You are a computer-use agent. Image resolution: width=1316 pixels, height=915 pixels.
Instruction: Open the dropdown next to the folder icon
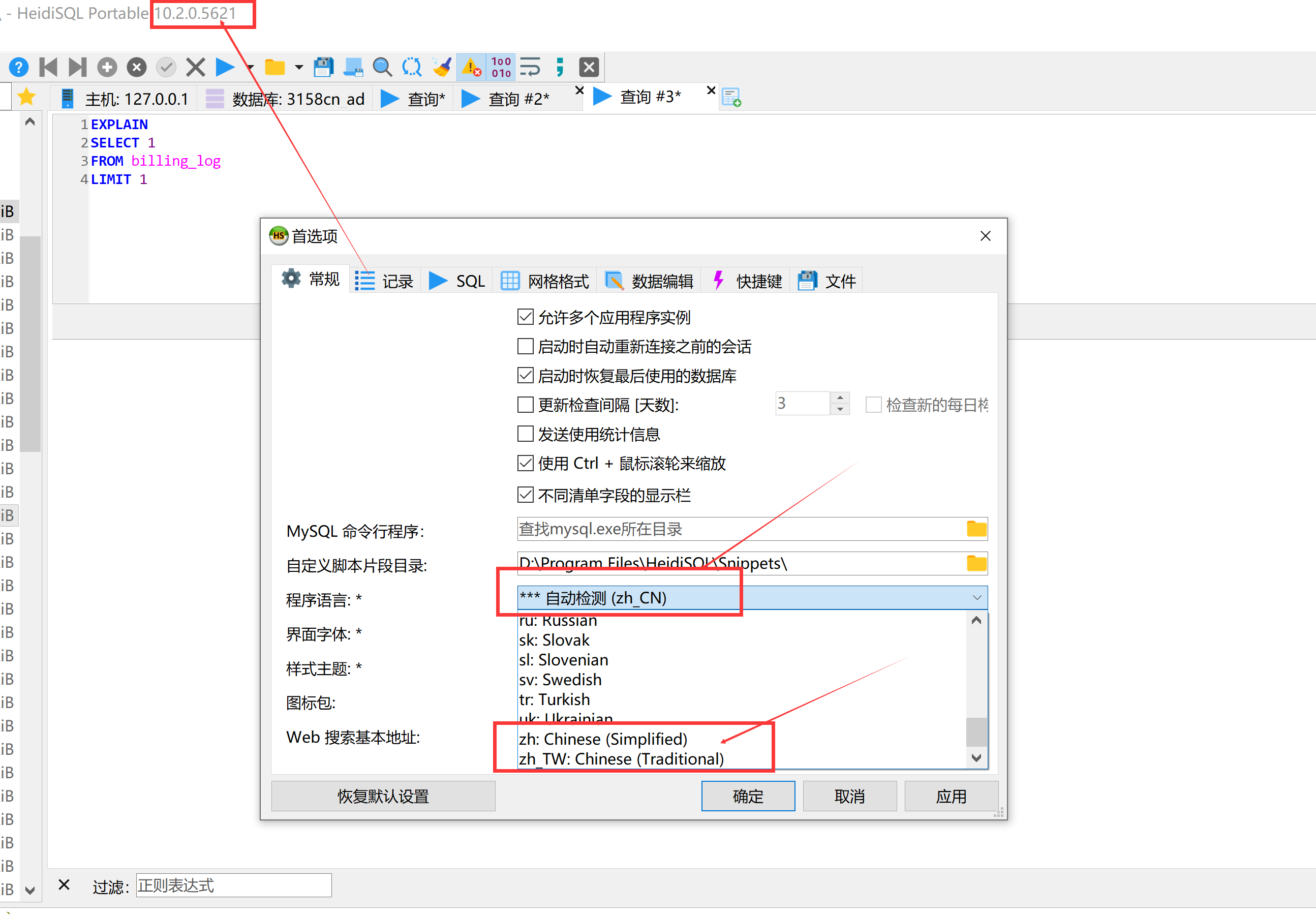coord(299,67)
